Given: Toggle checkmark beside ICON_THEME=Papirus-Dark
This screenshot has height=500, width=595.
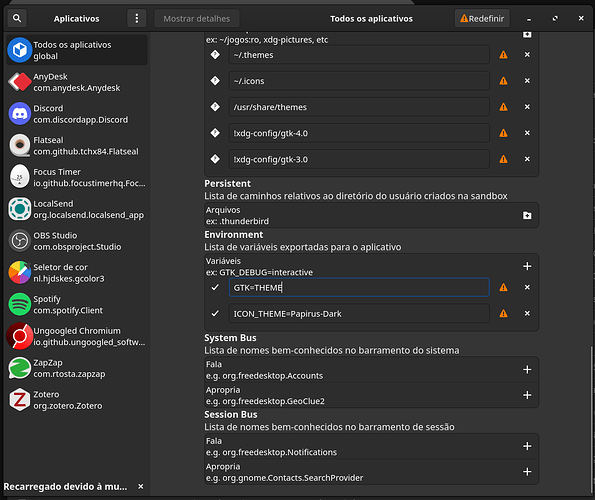Looking at the screenshot, I should coord(215,313).
